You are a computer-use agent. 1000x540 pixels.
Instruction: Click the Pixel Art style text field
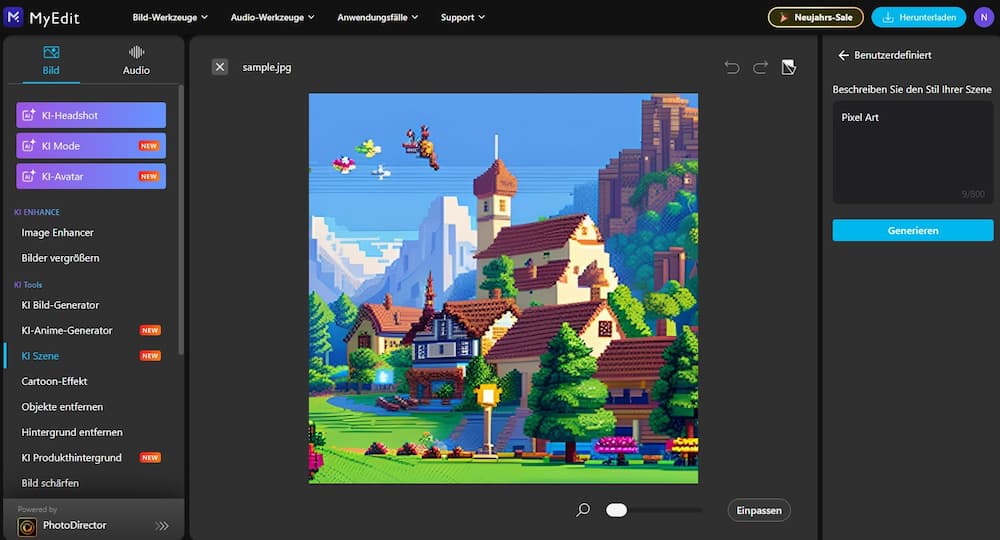coord(913,152)
